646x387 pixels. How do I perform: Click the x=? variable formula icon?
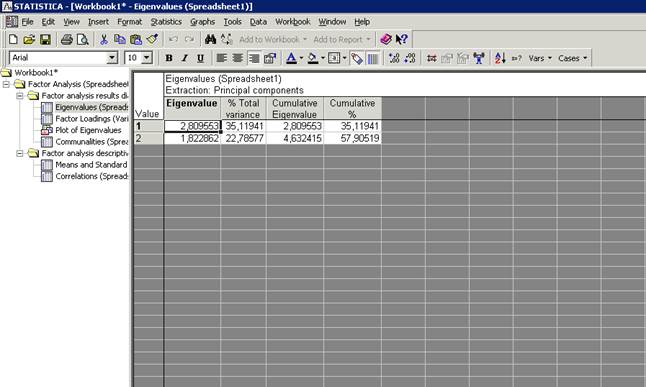pos(517,58)
